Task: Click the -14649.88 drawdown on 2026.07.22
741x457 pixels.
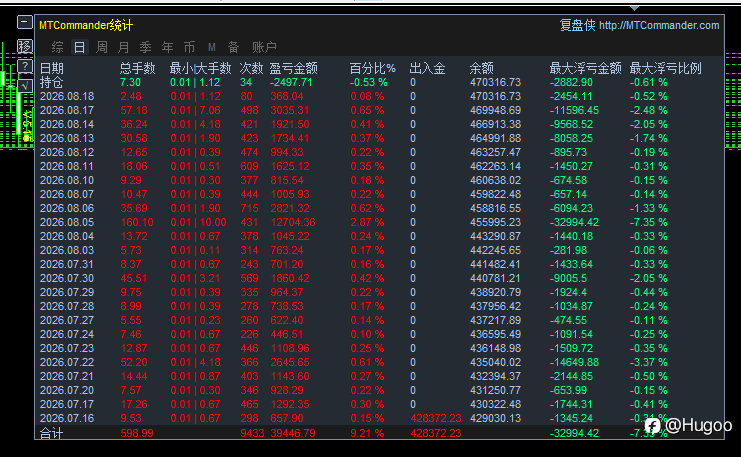Action: (574, 362)
